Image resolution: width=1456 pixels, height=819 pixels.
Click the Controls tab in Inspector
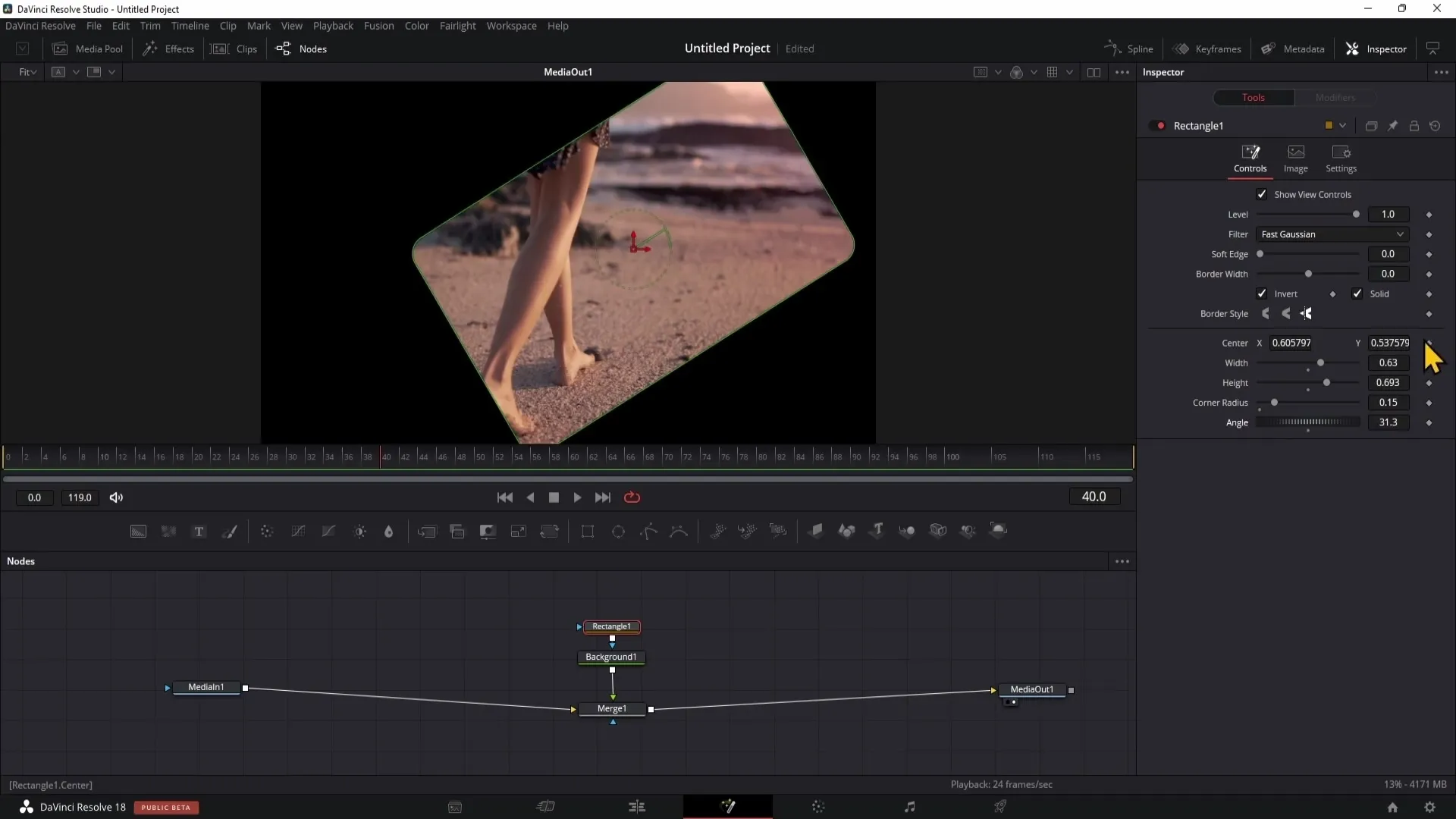click(x=1250, y=158)
